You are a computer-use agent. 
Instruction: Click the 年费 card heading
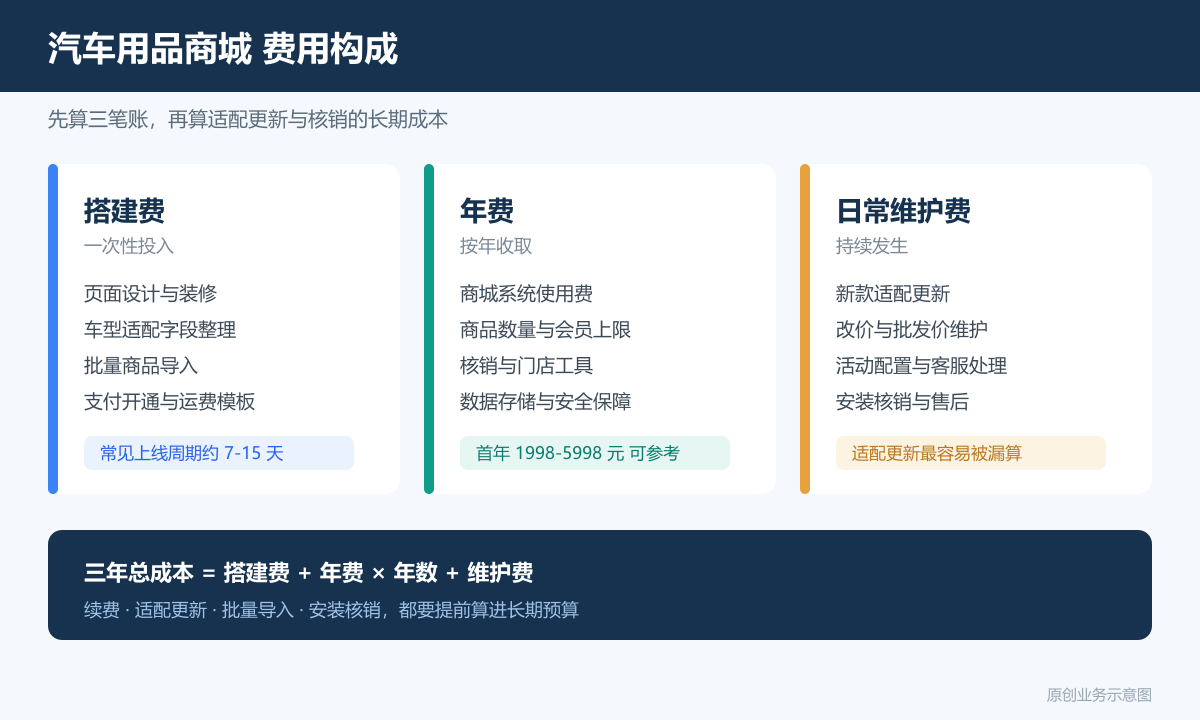point(487,211)
